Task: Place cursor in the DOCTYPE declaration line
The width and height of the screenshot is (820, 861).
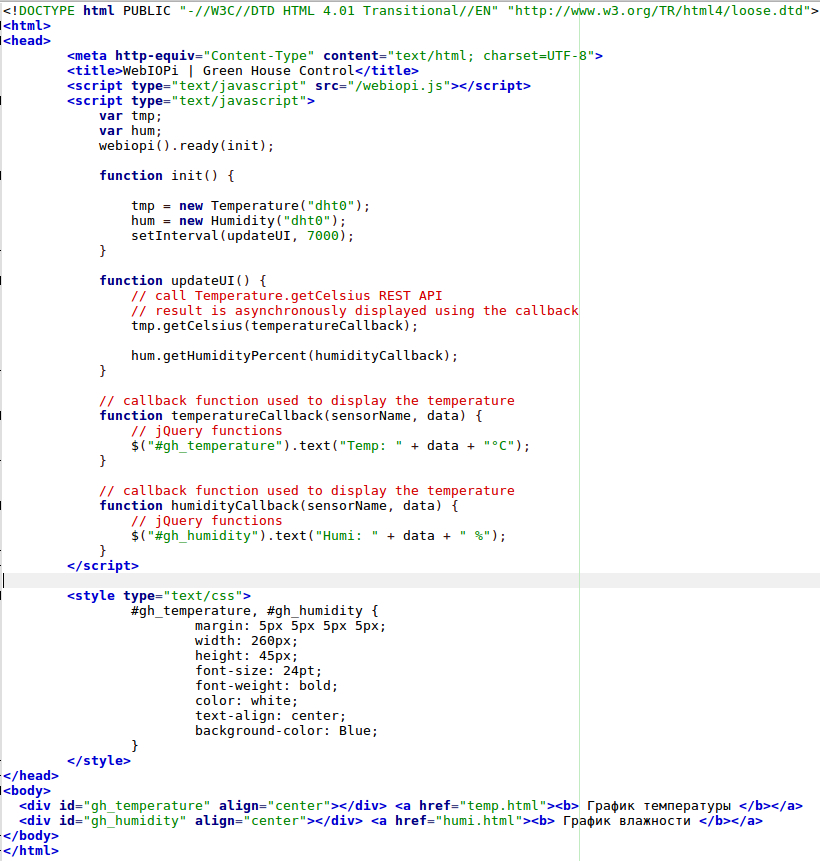Action: (410, 11)
